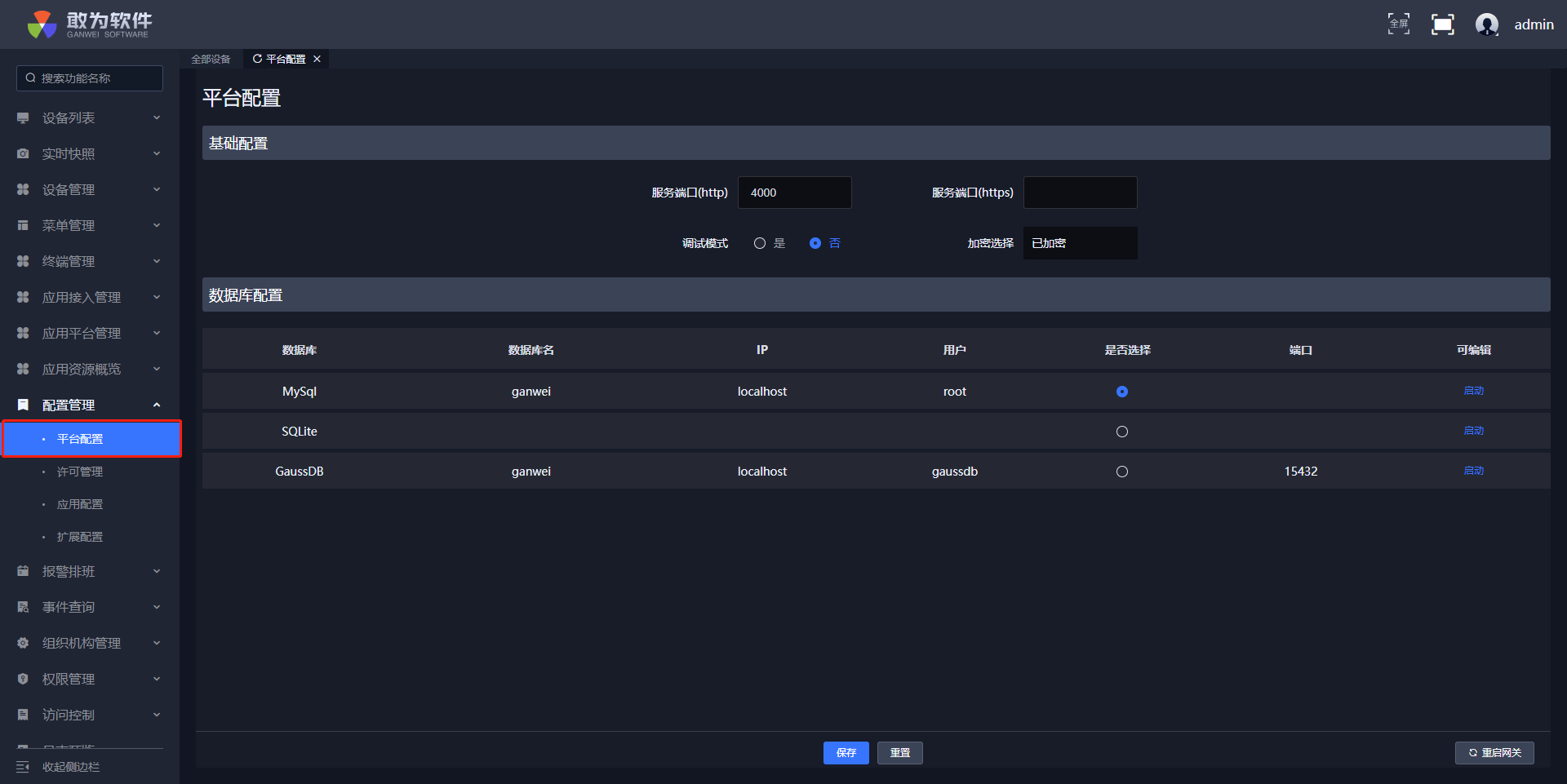Open 许可管理 in the sidebar
The height and width of the screenshot is (784, 1567).
click(x=80, y=472)
